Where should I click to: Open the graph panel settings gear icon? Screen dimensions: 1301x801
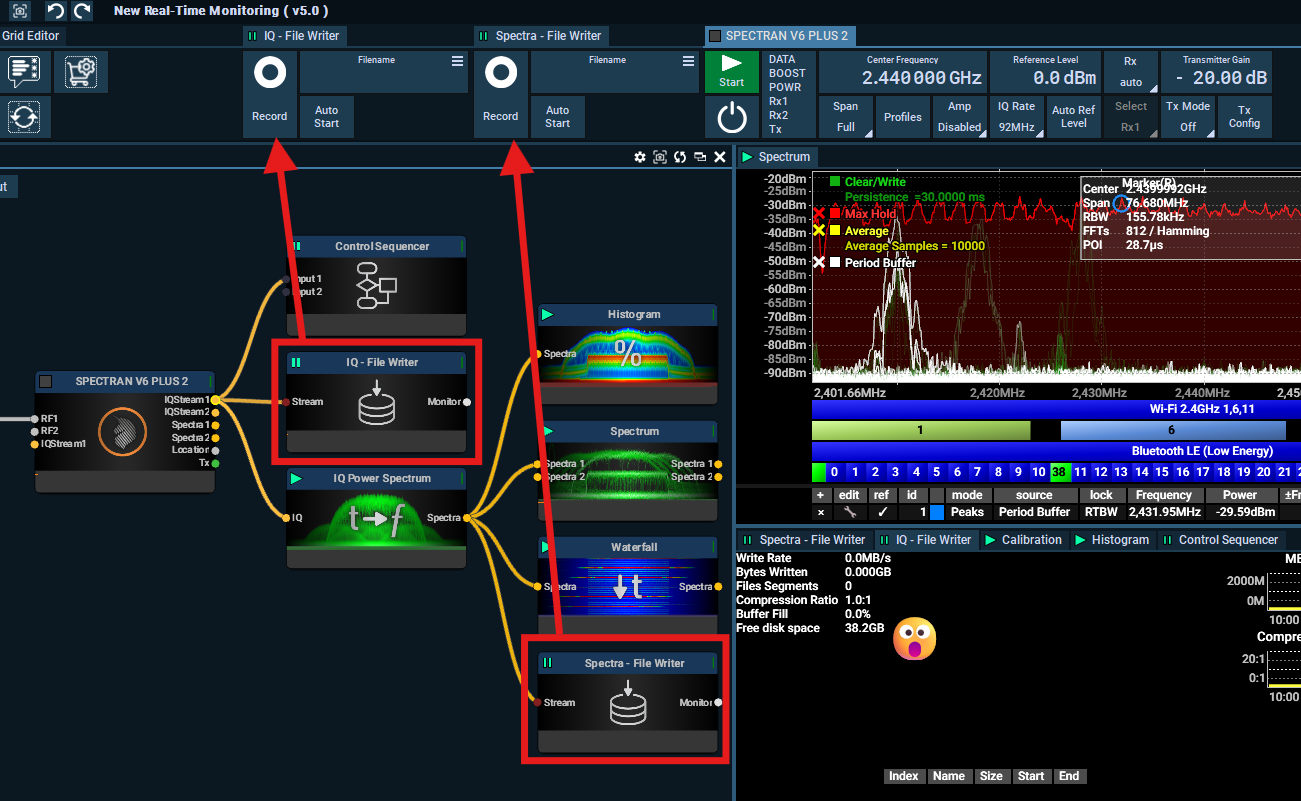[640, 157]
